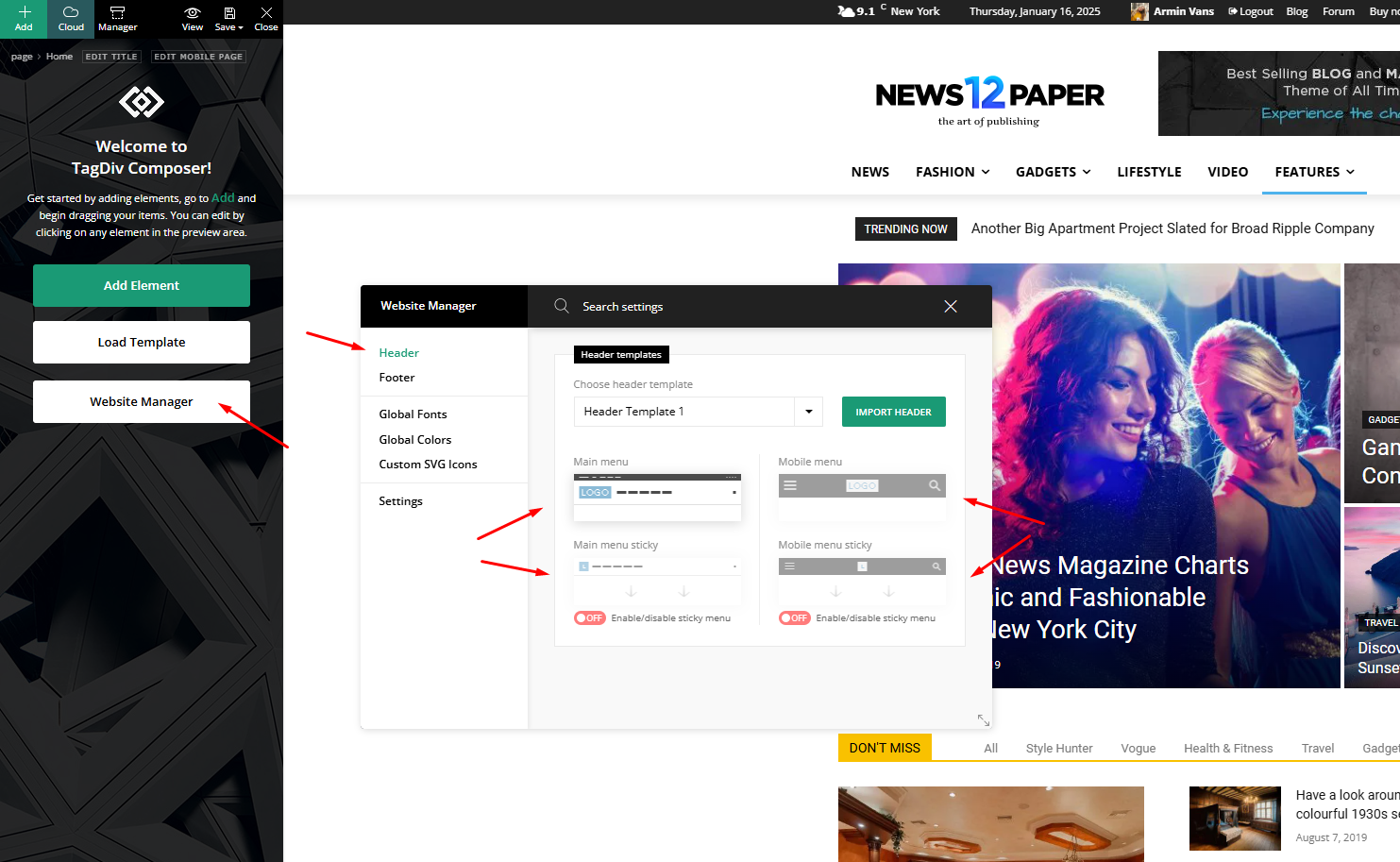Viewport: 1400px width, 862px height.
Task: Click the Home breadcrumb link
Action: tap(59, 57)
